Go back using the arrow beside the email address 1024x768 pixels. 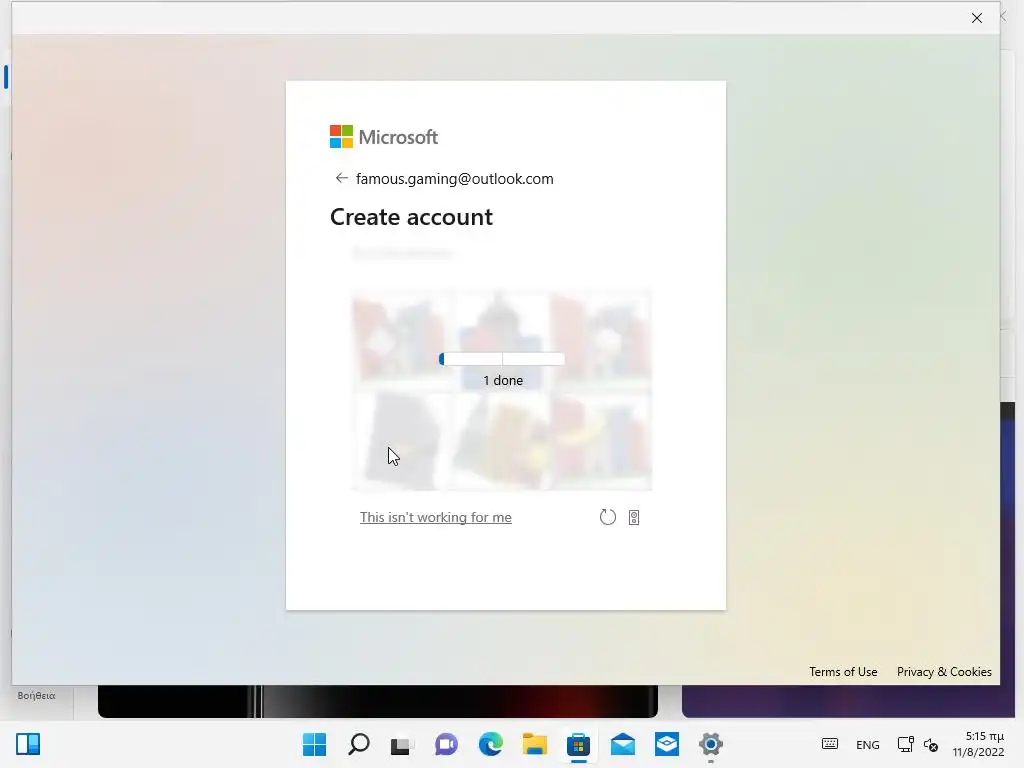coord(341,178)
